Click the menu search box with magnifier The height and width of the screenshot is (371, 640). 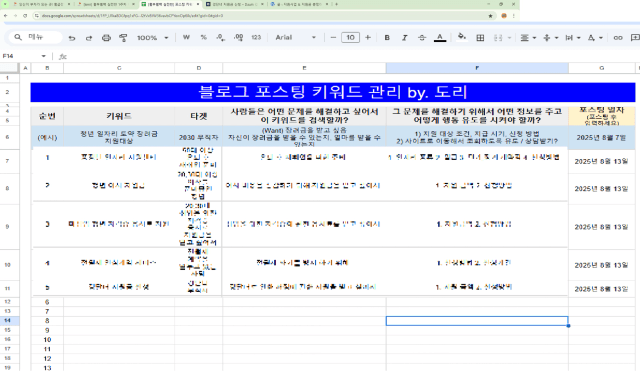(35, 37)
